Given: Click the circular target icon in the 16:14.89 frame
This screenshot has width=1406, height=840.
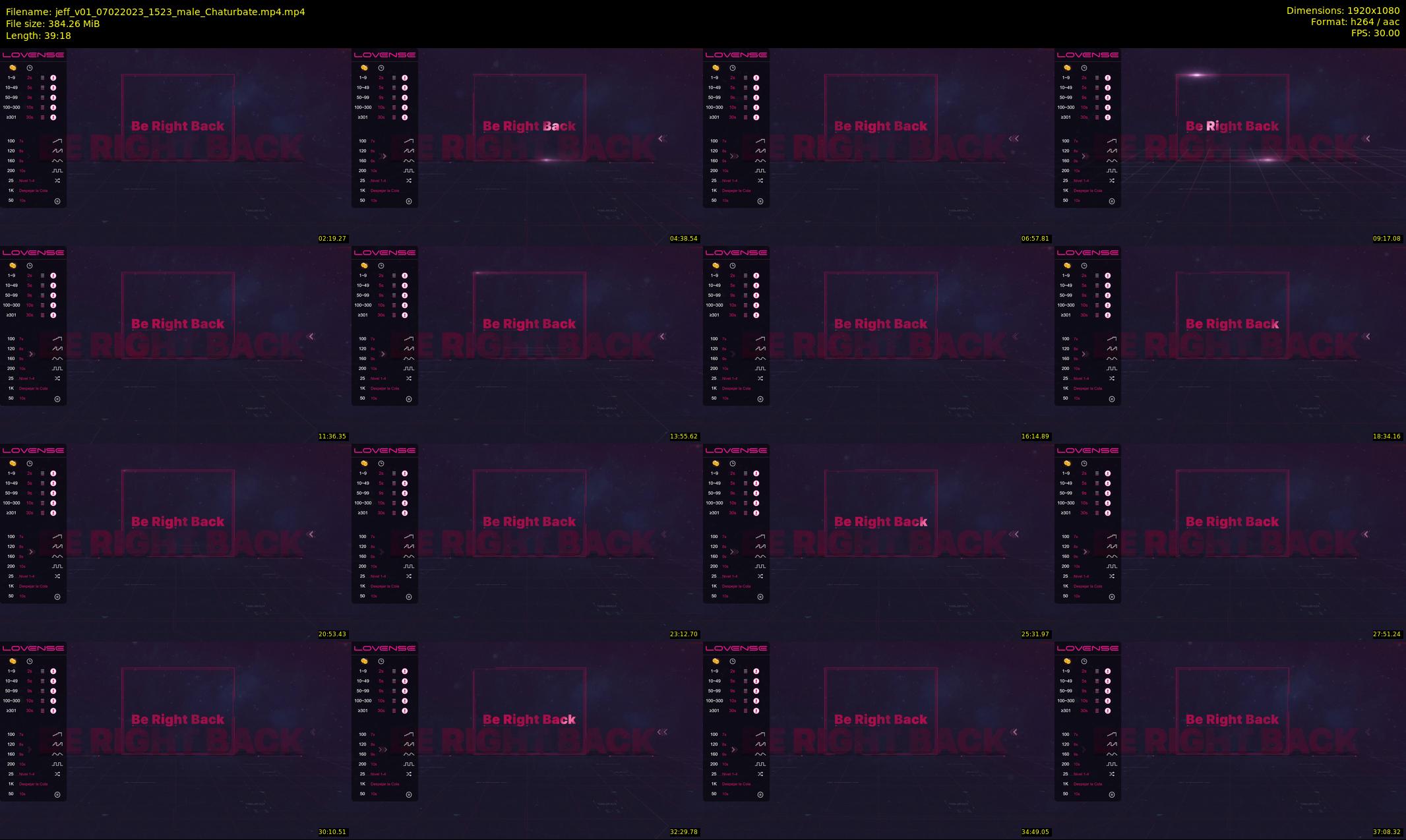Looking at the screenshot, I should [760, 399].
